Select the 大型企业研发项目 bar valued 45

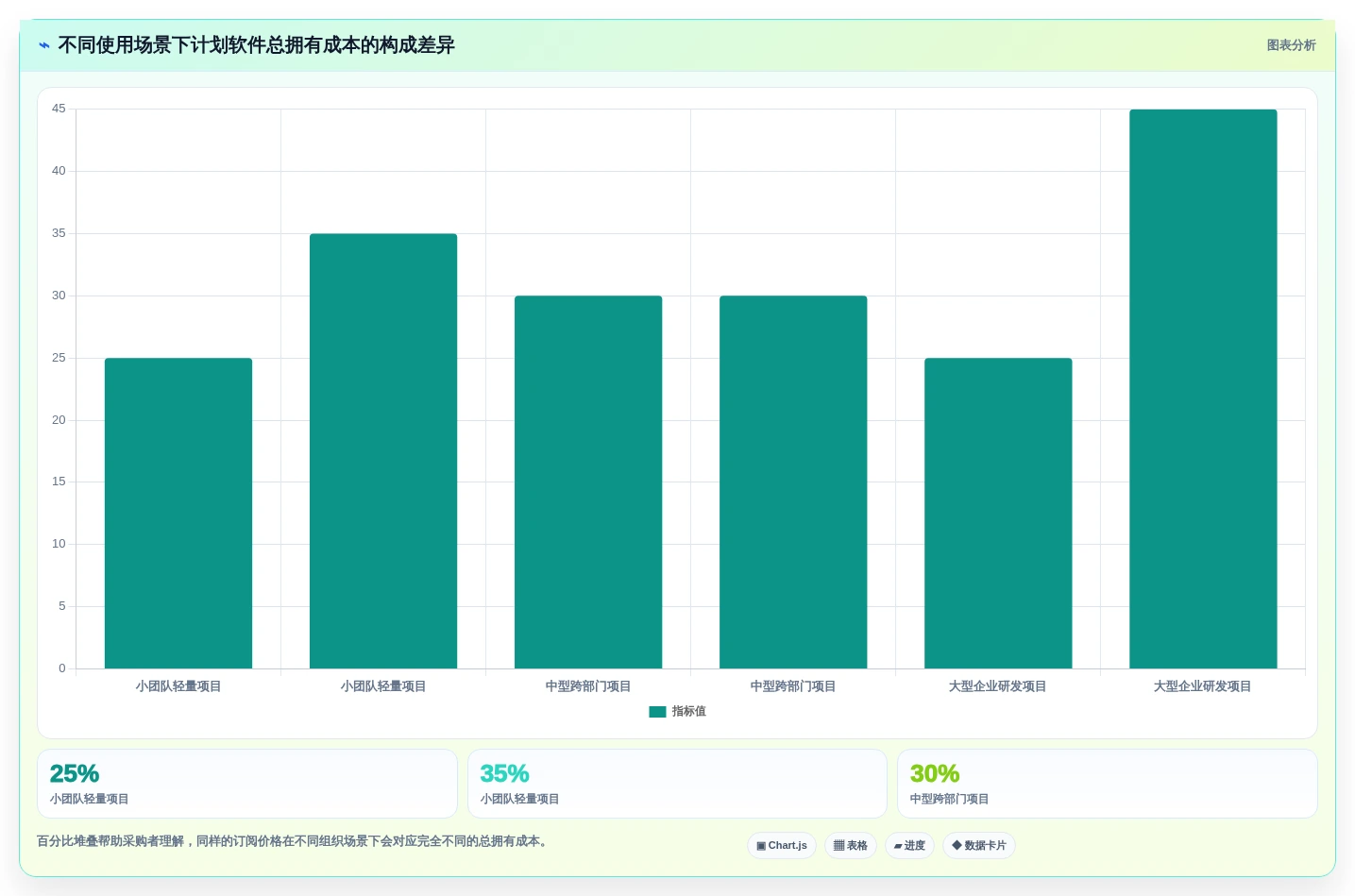click(1203, 389)
